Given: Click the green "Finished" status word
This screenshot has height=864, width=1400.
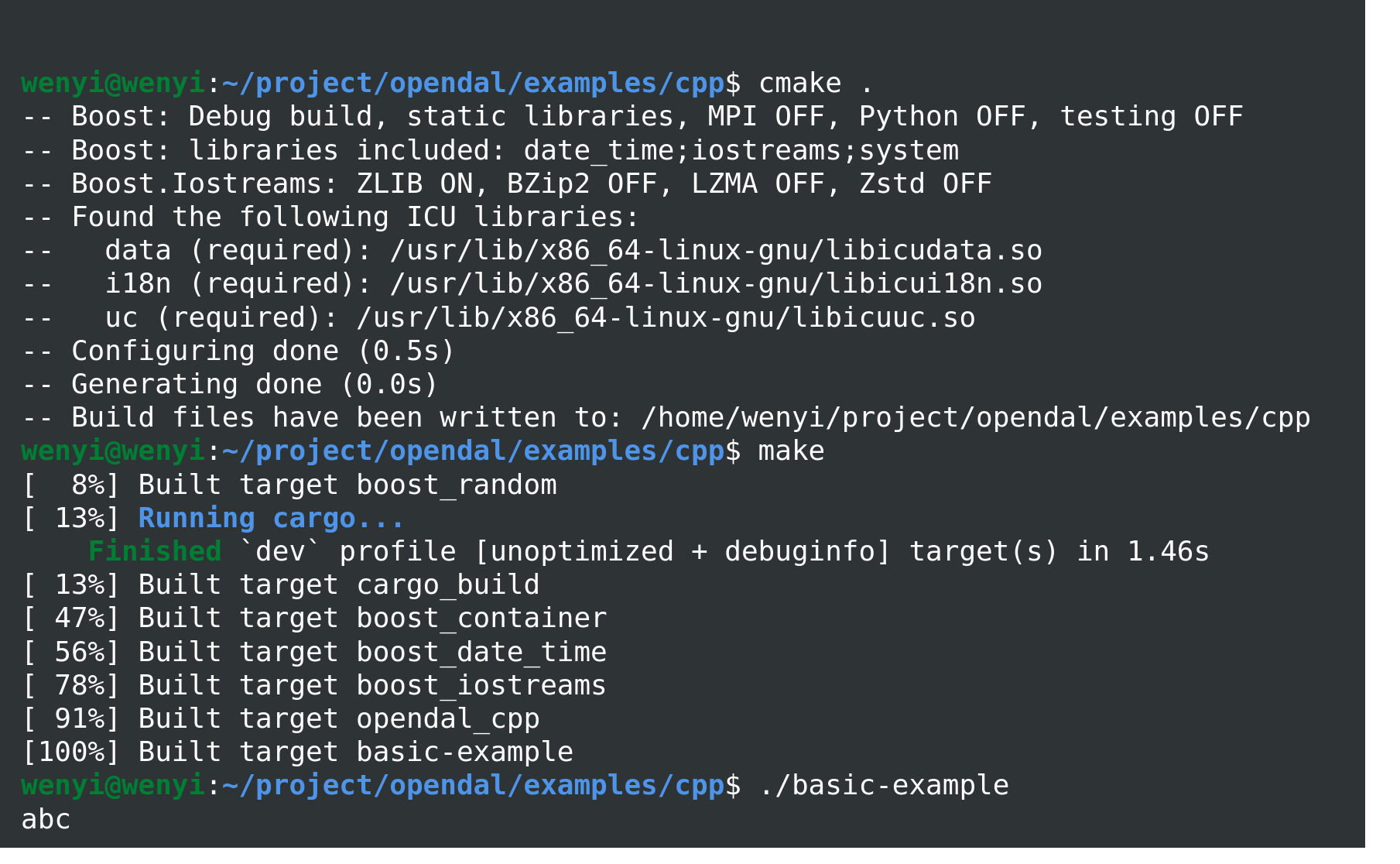Looking at the screenshot, I should point(155,551).
